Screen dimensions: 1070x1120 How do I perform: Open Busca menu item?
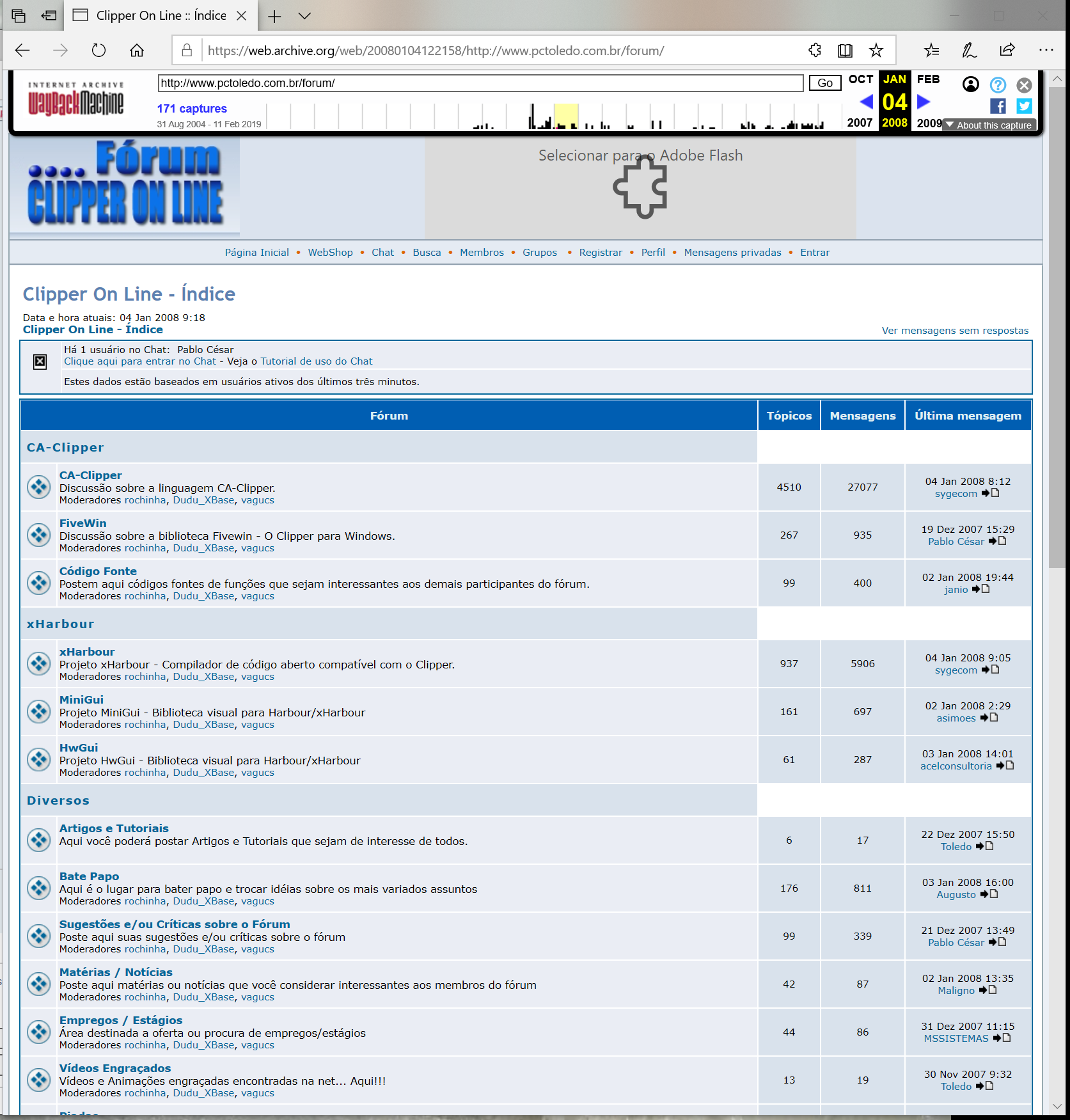[x=427, y=253]
